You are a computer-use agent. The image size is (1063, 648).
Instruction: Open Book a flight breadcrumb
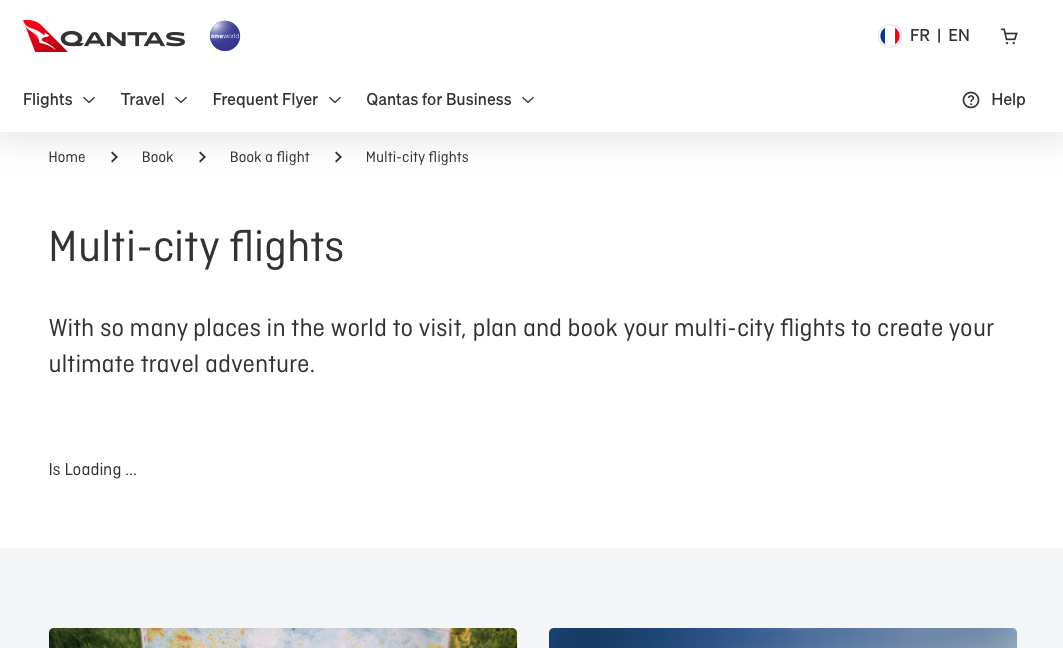(270, 157)
